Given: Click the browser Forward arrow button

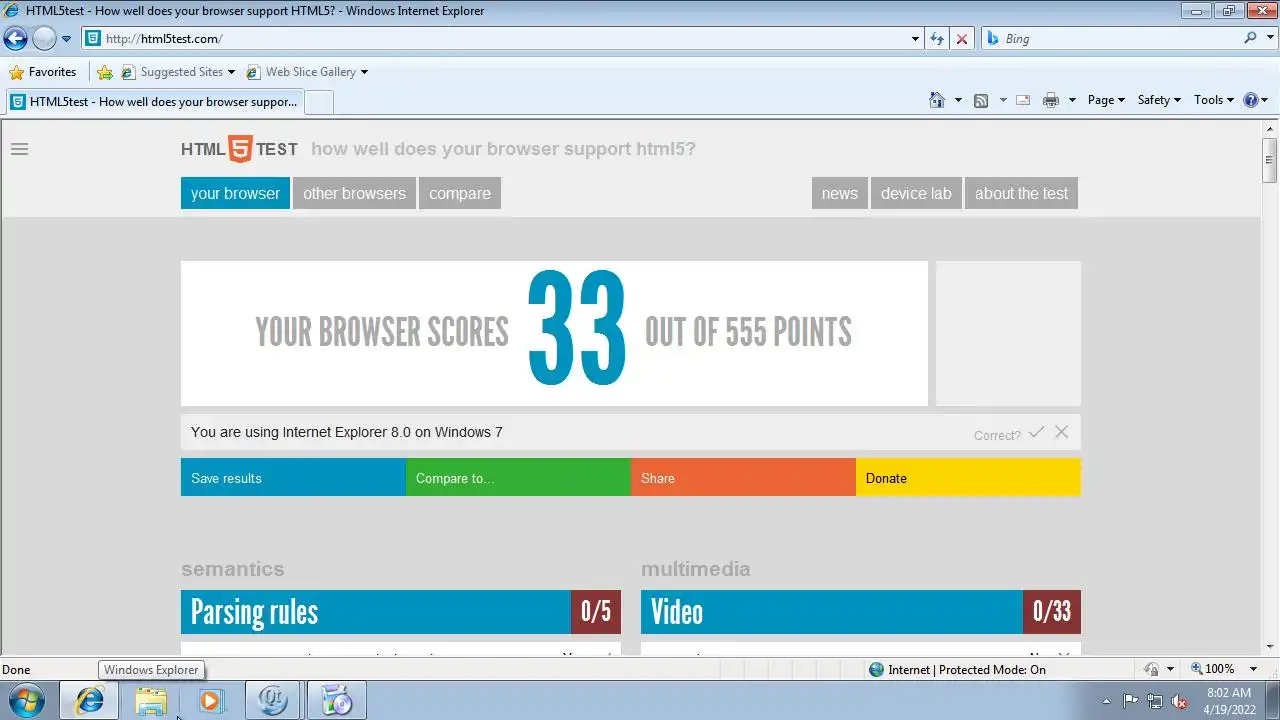Looking at the screenshot, I should tap(44, 39).
